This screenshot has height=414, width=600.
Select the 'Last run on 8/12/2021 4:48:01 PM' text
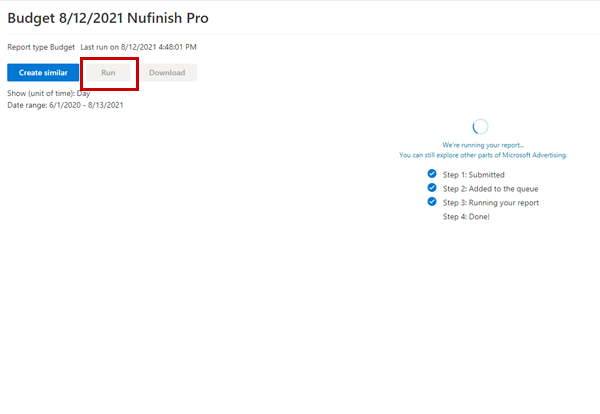pyautogui.click(x=139, y=47)
